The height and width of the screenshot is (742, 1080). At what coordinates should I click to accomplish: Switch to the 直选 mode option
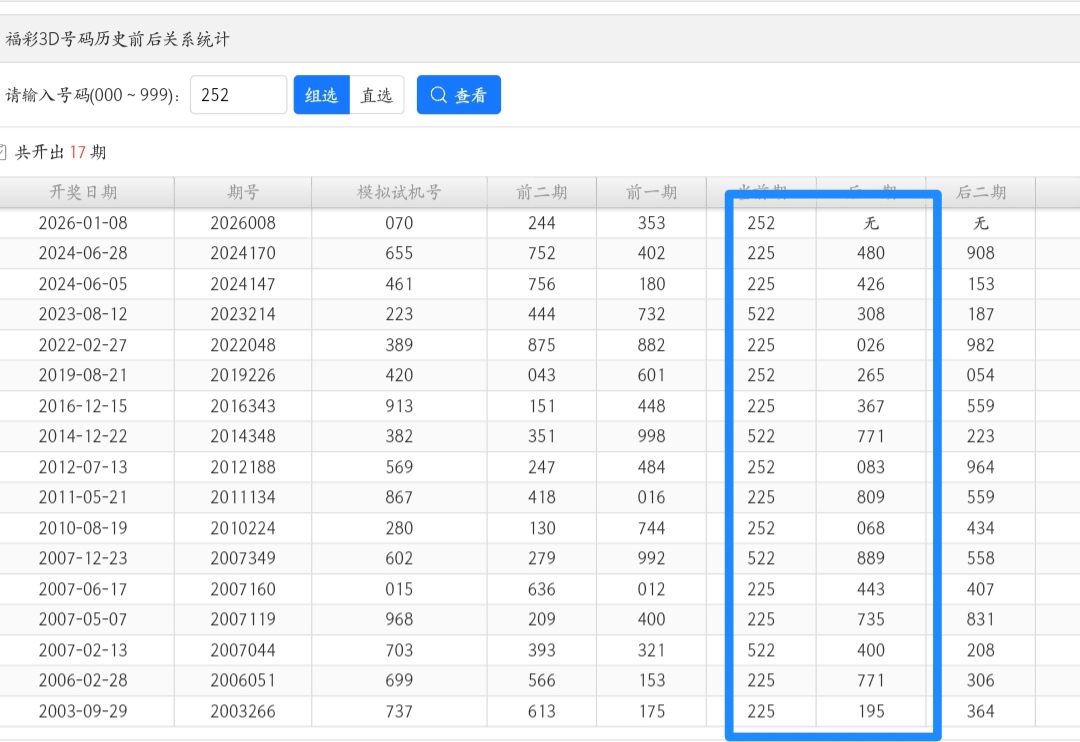[377, 95]
